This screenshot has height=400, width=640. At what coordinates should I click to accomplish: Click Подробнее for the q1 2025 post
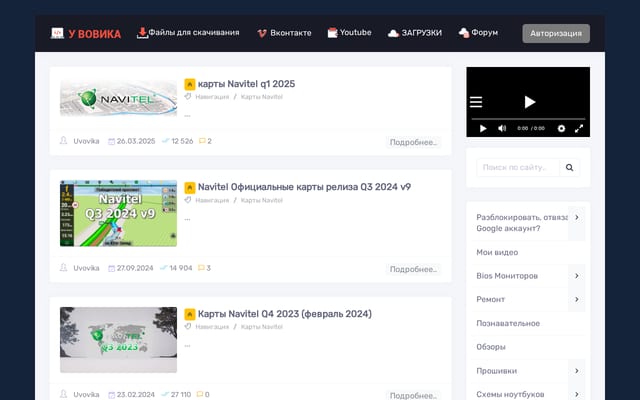(413, 142)
